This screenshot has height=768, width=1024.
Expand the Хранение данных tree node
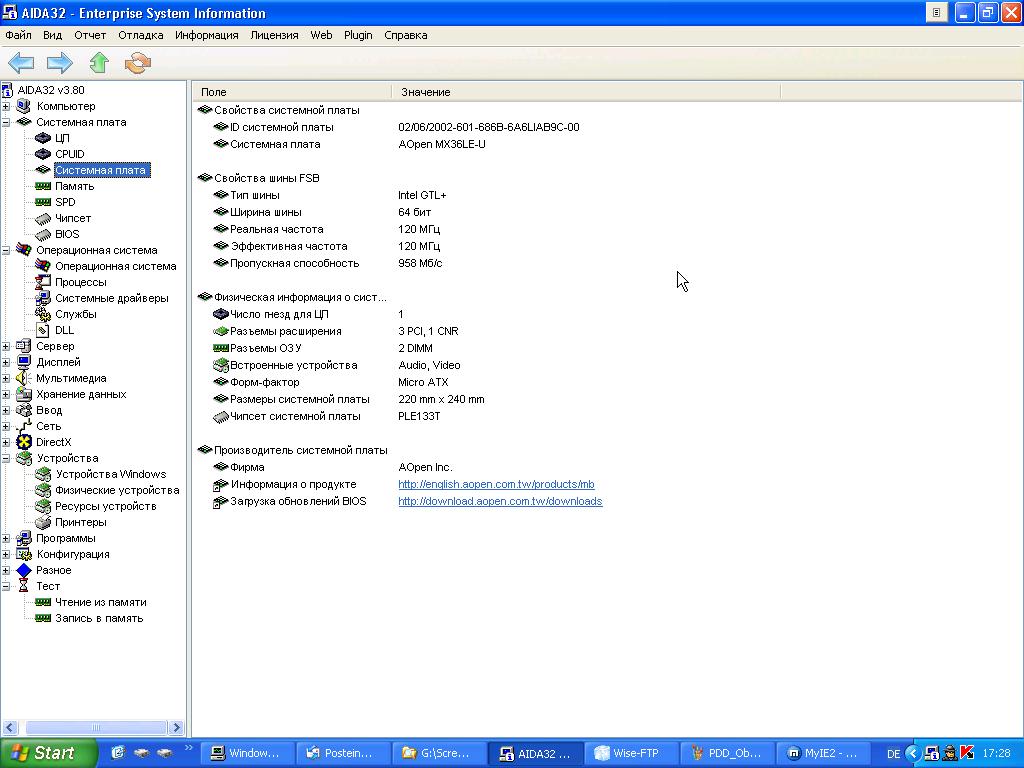6,394
